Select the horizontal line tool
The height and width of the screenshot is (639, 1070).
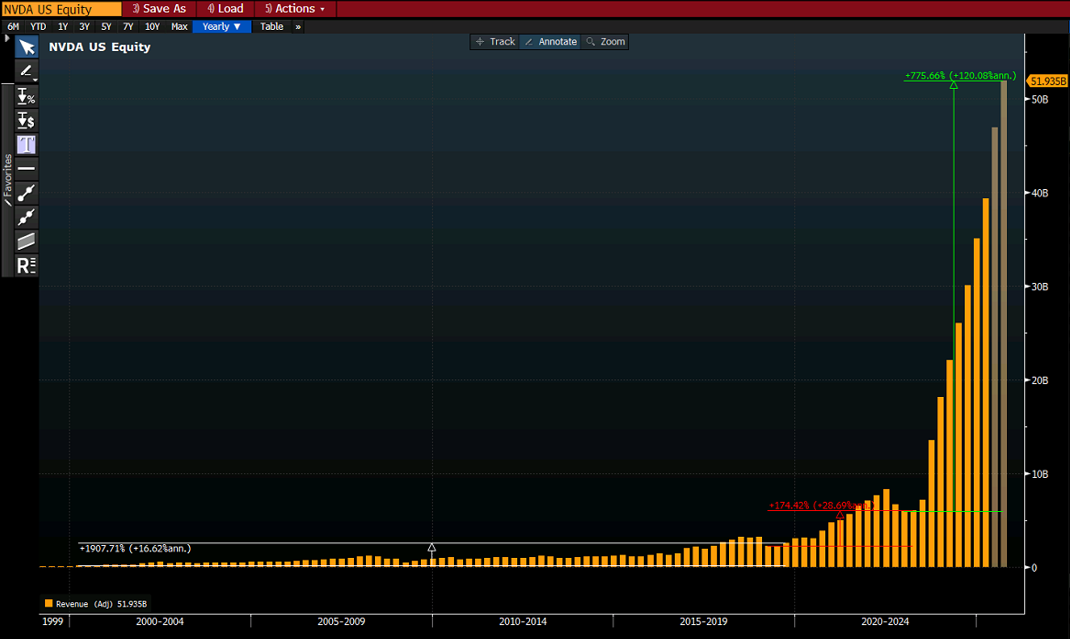point(27,169)
